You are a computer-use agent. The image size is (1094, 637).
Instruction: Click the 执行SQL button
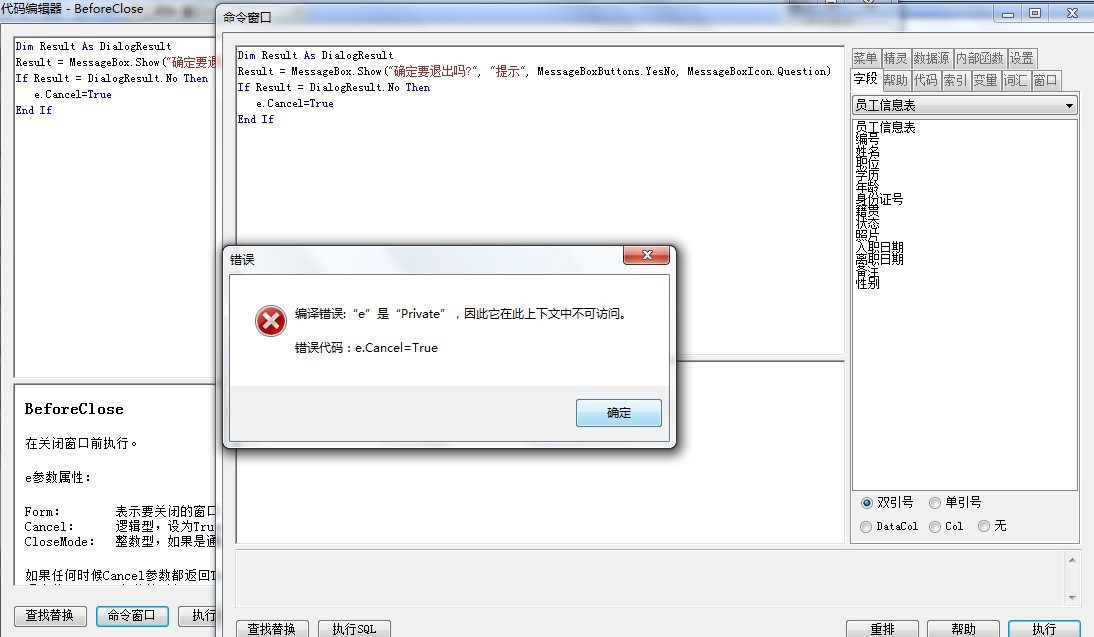coord(354,629)
